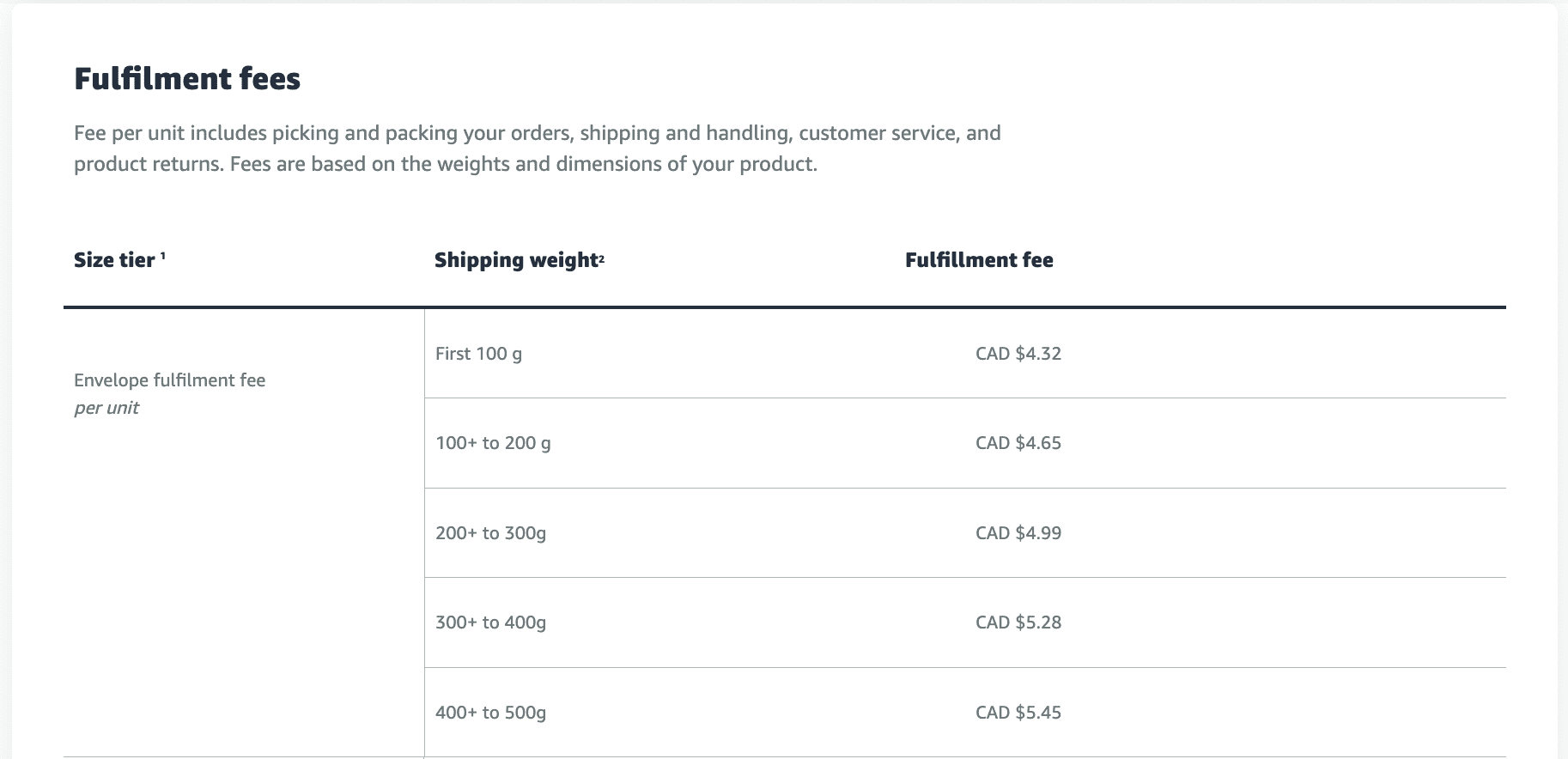Select the "400+ to 500g" weight cell
Screen dimensions: 1568x759
[490, 713]
